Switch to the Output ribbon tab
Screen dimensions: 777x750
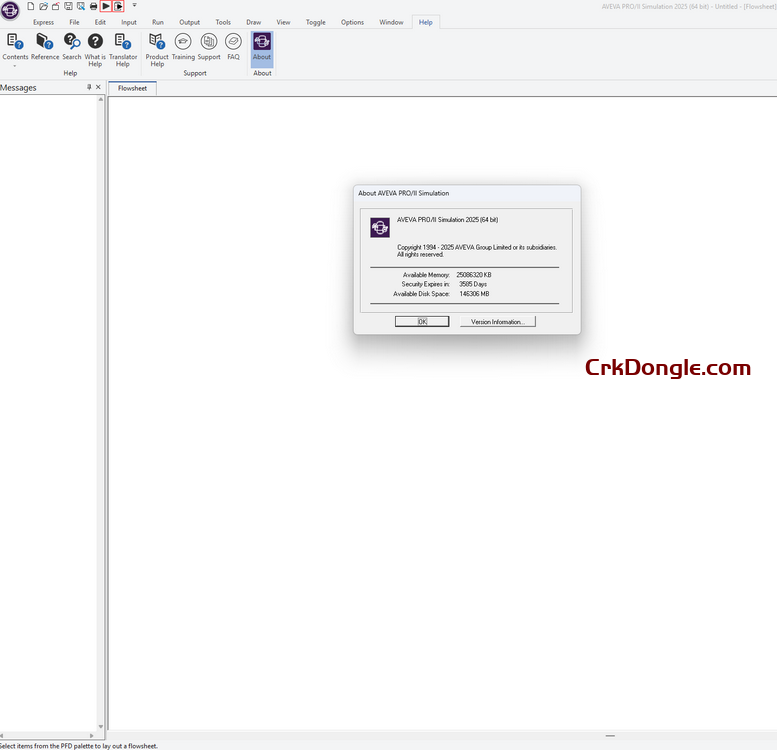pos(189,22)
